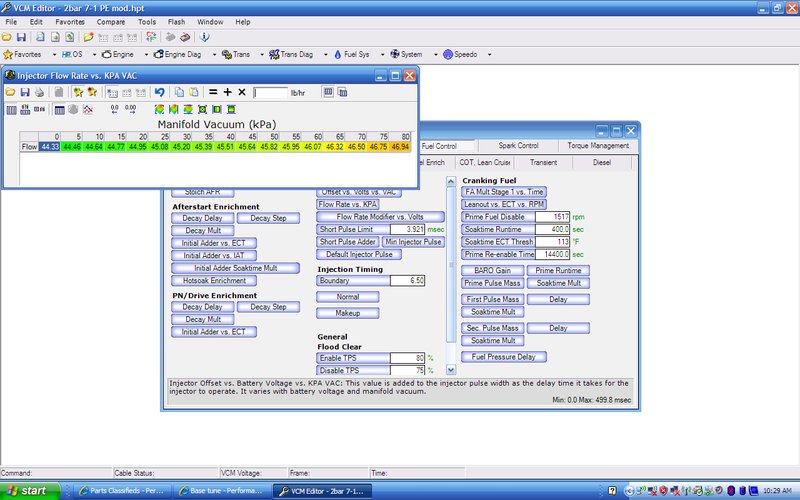Click the multiply (×) operator in table toolbar
Screen dimensions: 800x500
point(241,92)
